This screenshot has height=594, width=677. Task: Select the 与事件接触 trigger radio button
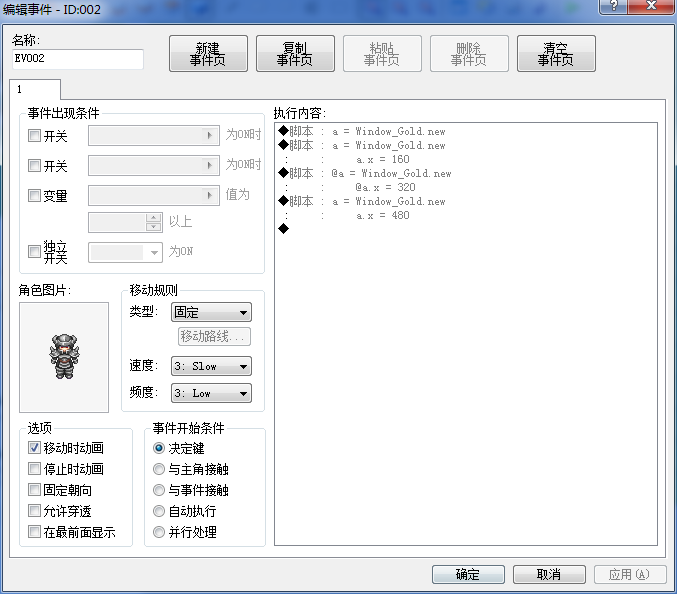[159, 490]
